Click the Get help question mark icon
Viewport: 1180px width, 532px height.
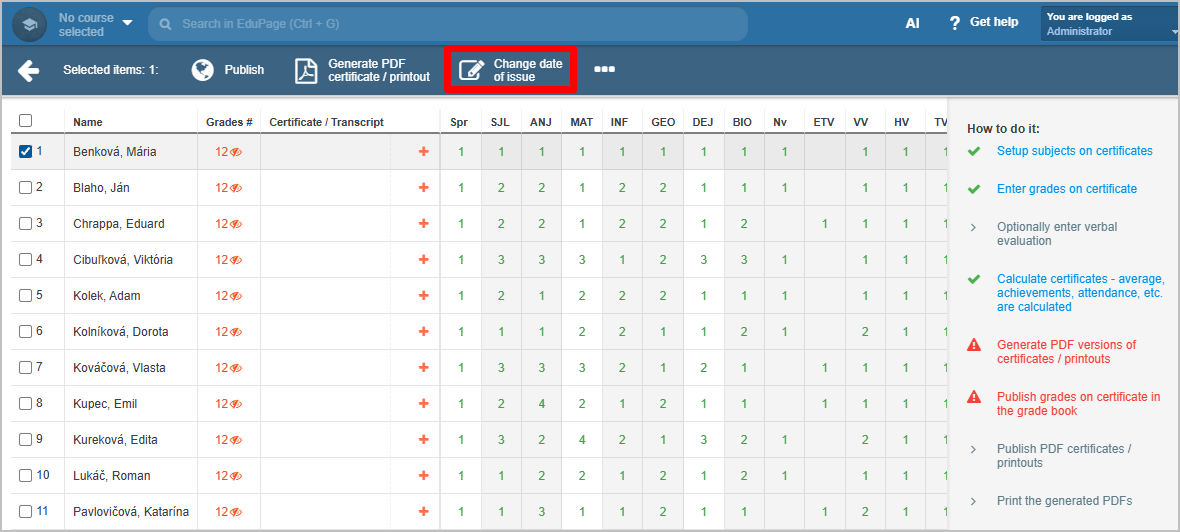955,23
